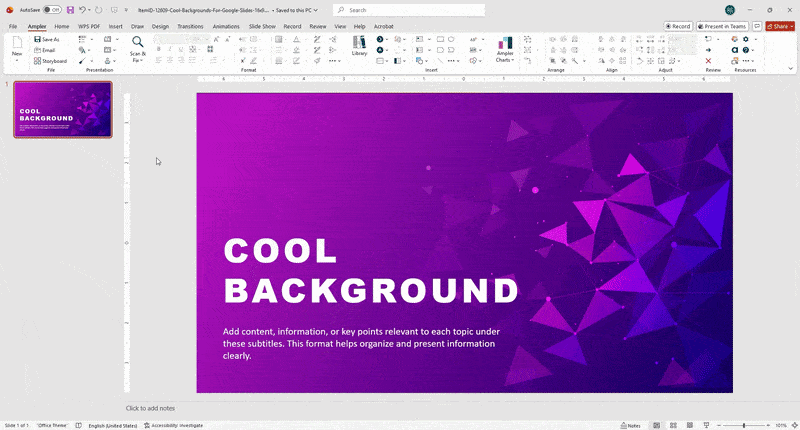Image resolution: width=800 pixels, height=430 pixels.
Task: Switch to Slide Sorter view
Action: [x=673, y=425]
